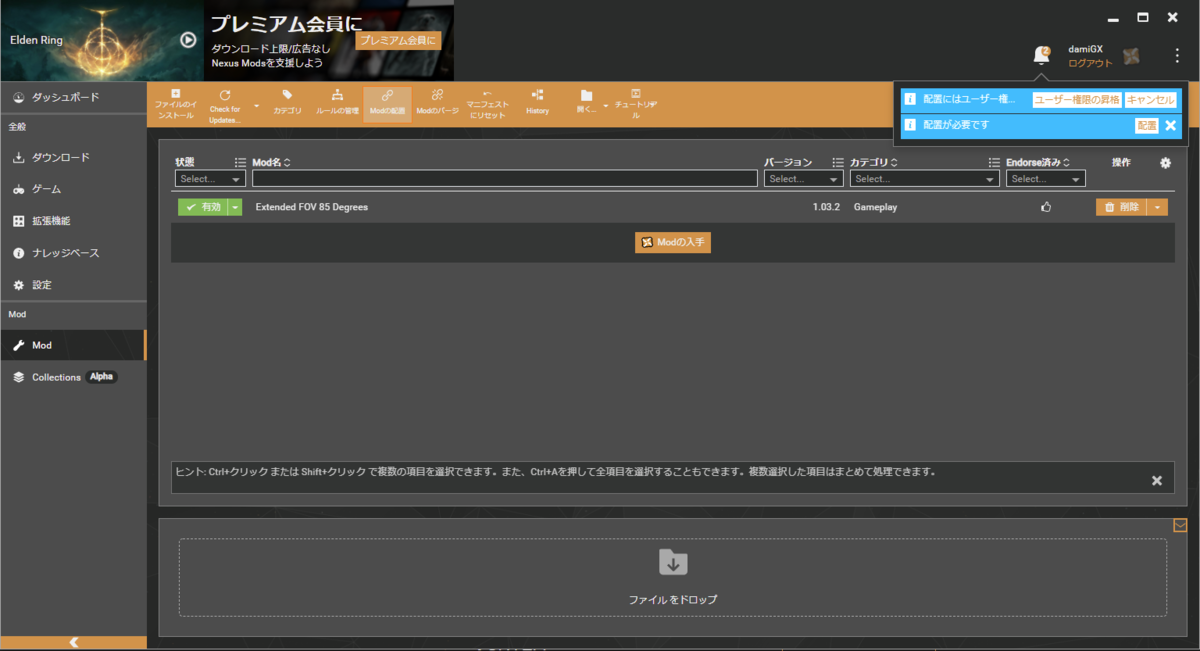The height and width of the screenshot is (651, 1200).
Task: Click 削除 button for Extended FOV mod
Action: coord(1121,207)
